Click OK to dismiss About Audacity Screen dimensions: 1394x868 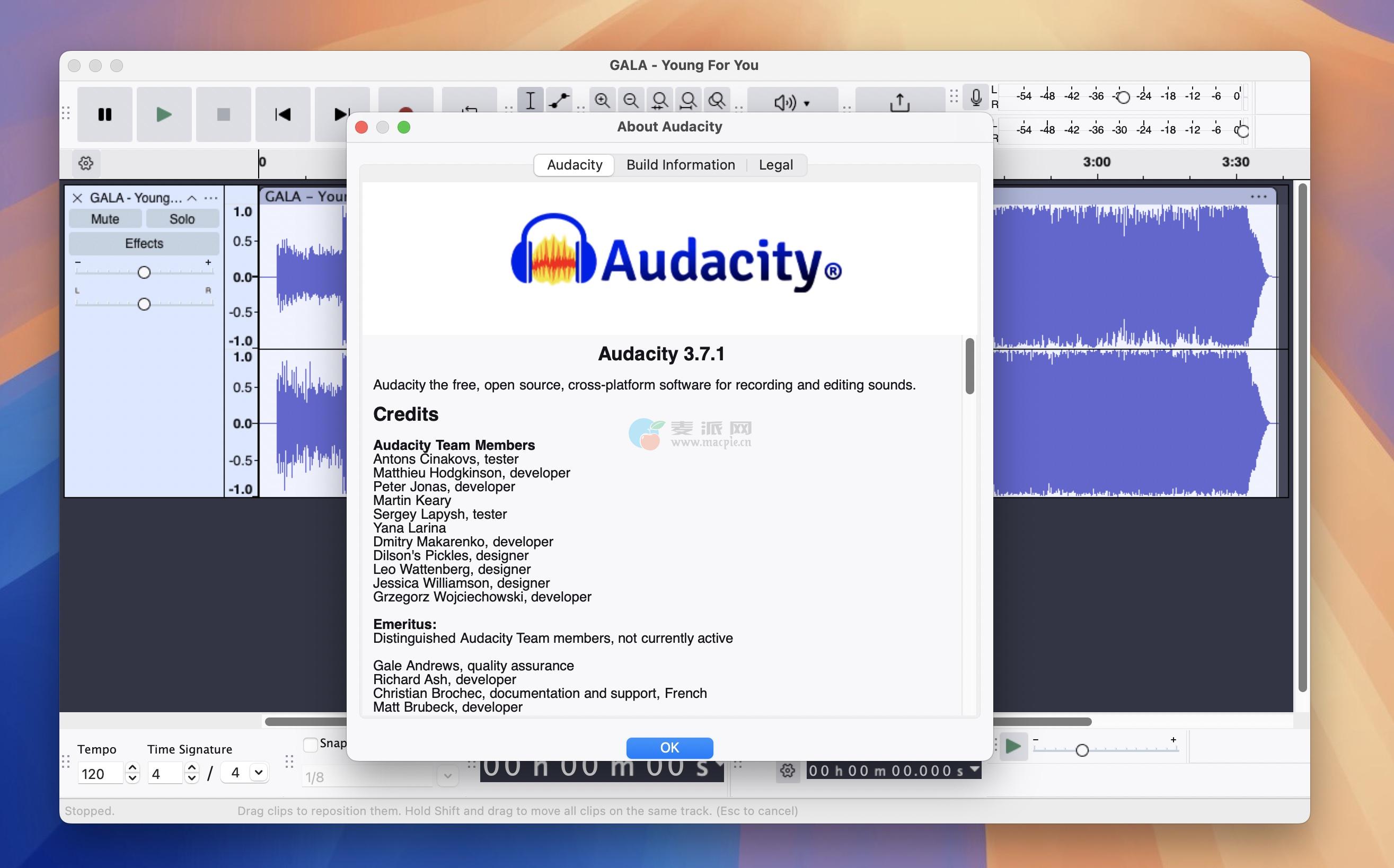(x=669, y=747)
